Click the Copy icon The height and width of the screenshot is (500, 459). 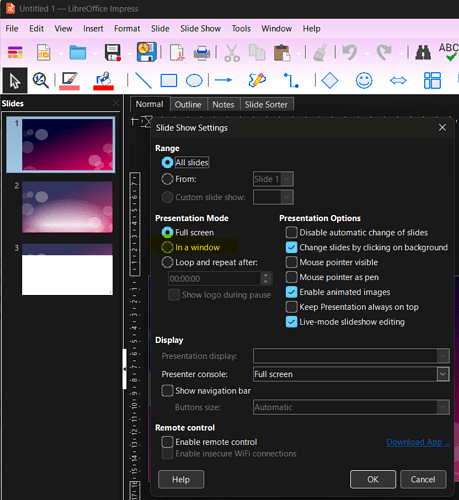(x=257, y=52)
